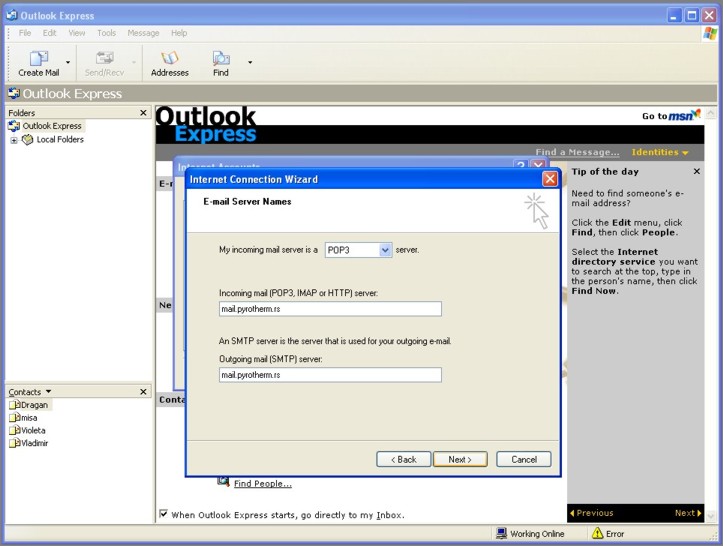Click the Create Mail toolbar icon

click(x=38, y=59)
